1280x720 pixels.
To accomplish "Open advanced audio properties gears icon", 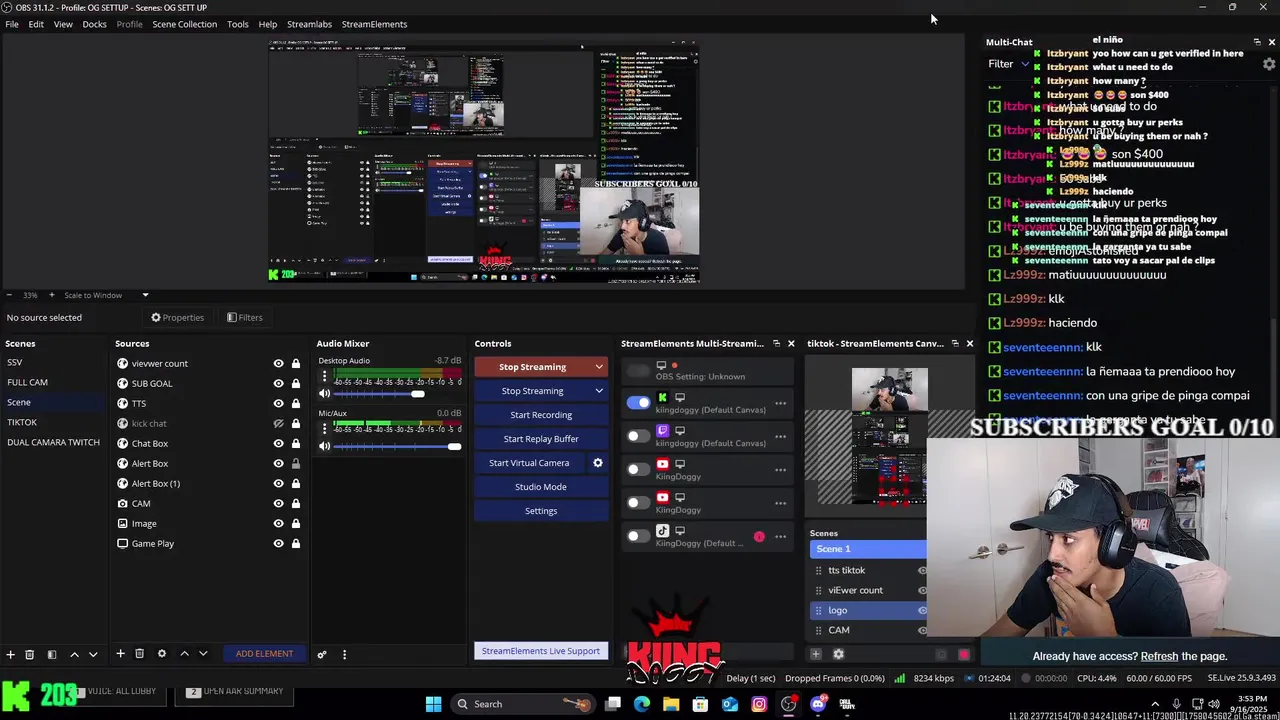I will pyautogui.click(x=322, y=655).
